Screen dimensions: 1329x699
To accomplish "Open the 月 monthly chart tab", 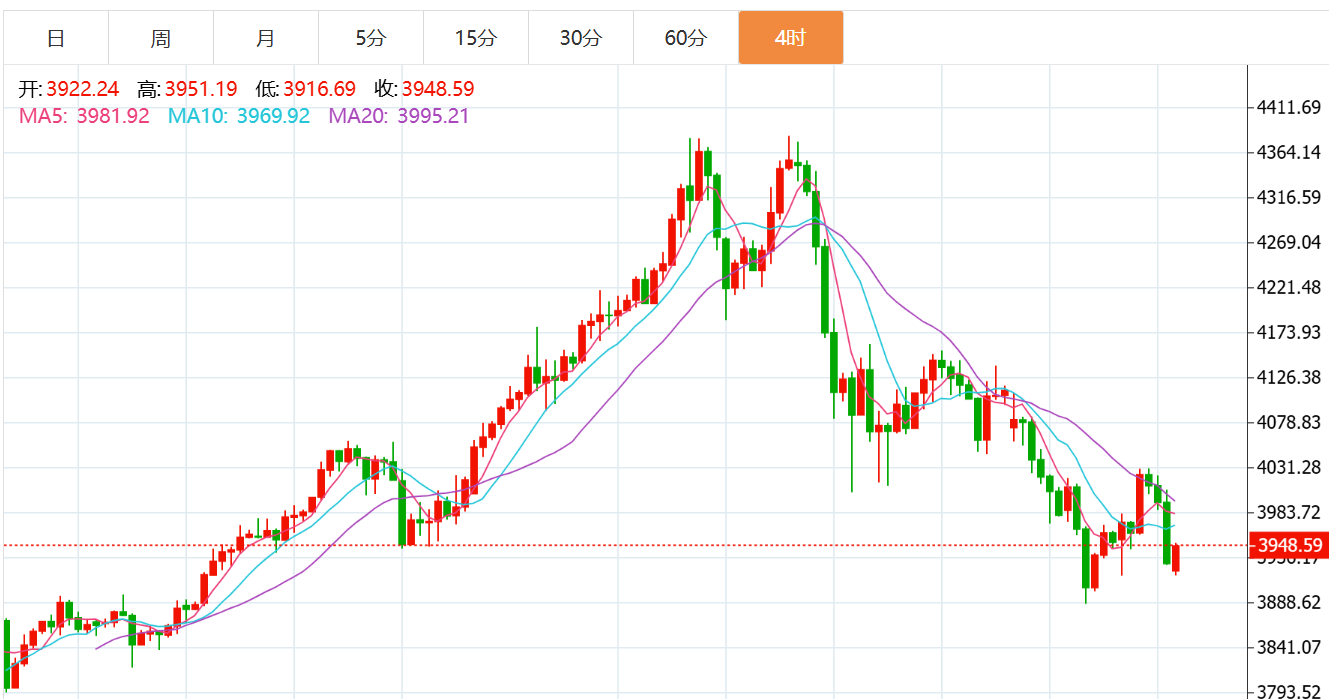I will pyautogui.click(x=266, y=38).
